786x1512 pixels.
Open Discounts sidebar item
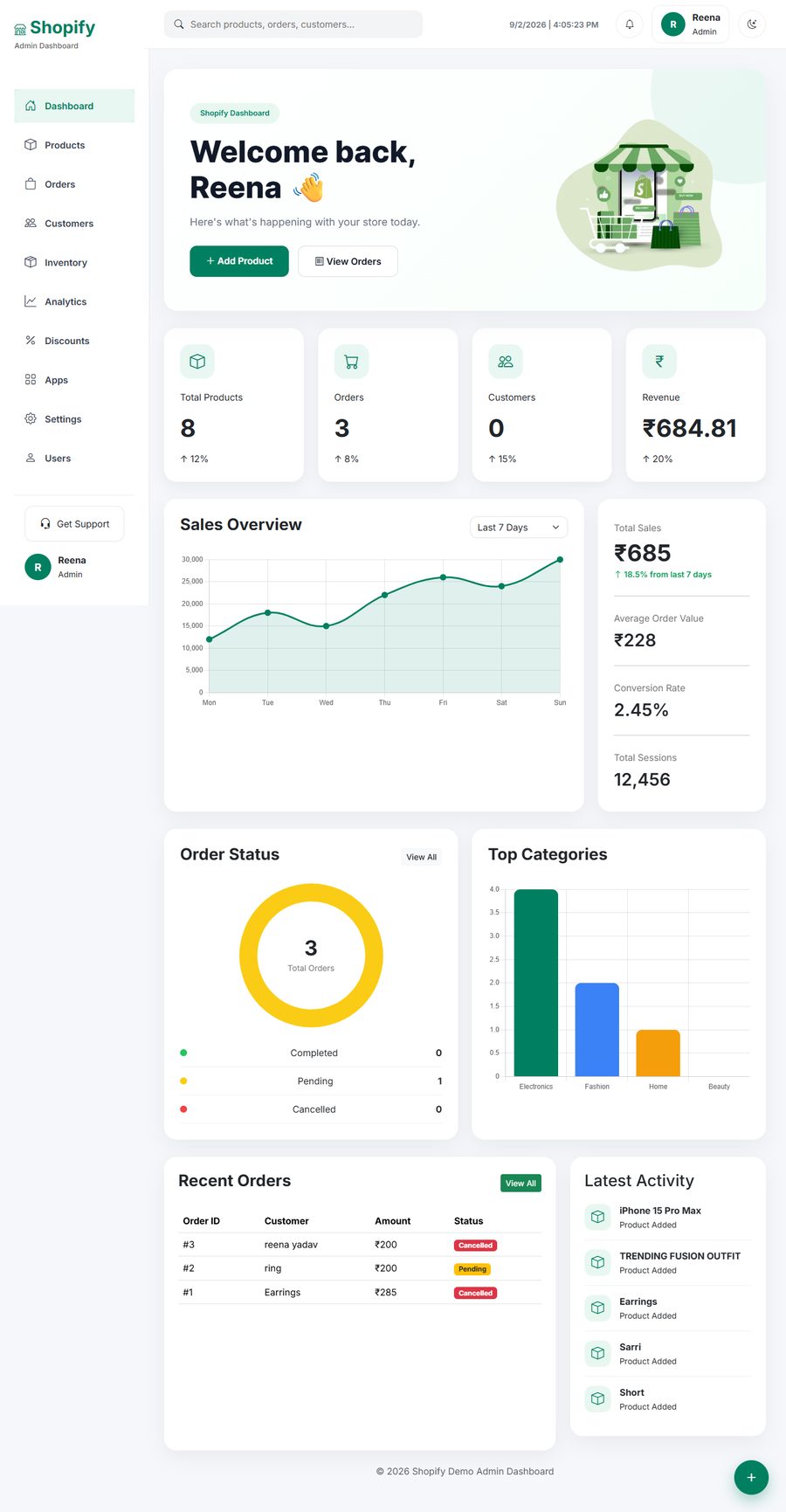click(74, 341)
